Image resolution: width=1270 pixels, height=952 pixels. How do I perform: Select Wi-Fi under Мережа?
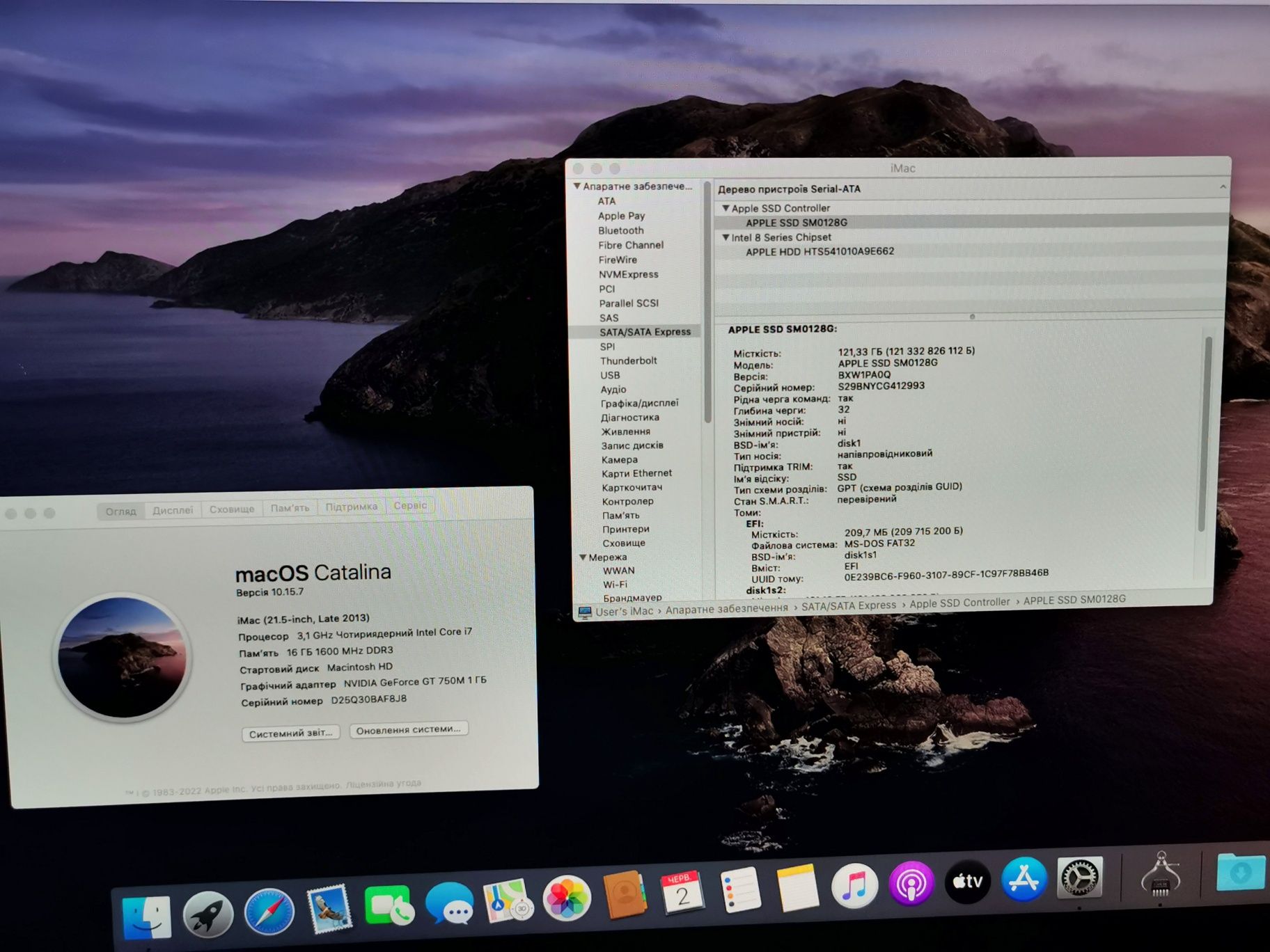[615, 585]
